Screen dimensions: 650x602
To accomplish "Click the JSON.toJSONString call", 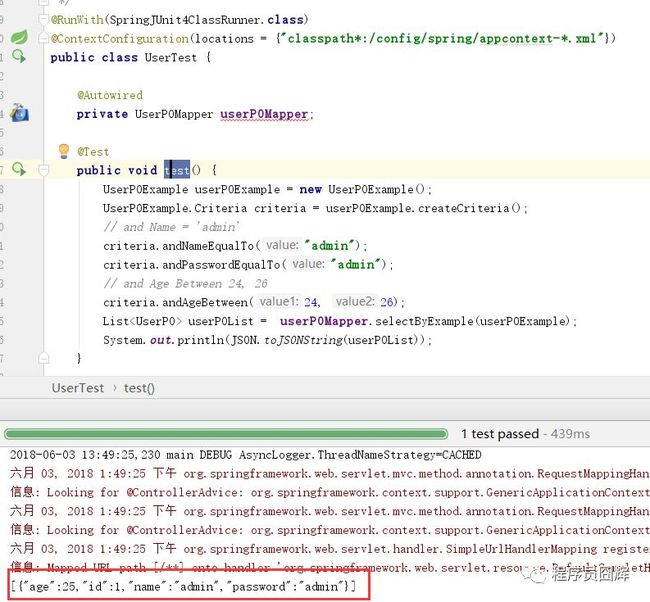I will (x=286, y=340).
